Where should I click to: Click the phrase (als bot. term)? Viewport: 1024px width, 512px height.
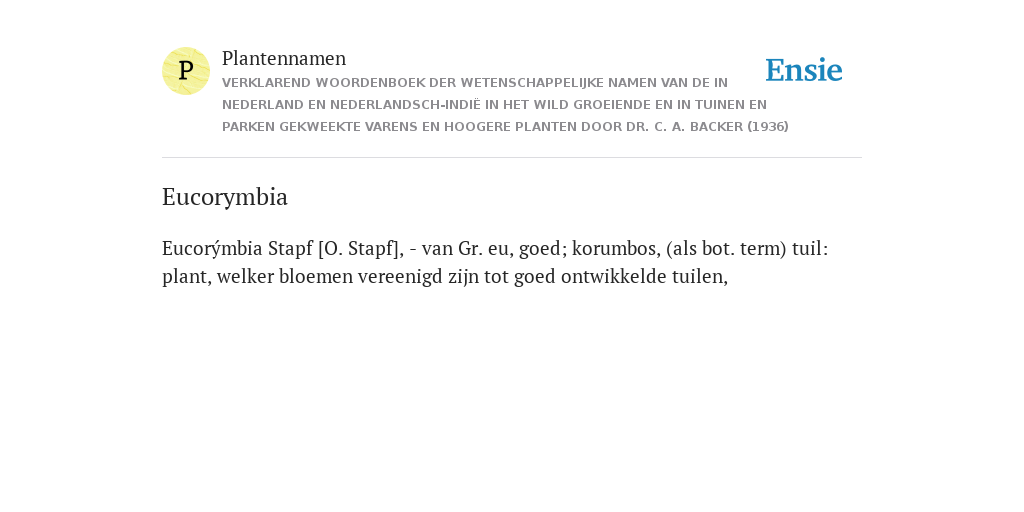726,249
